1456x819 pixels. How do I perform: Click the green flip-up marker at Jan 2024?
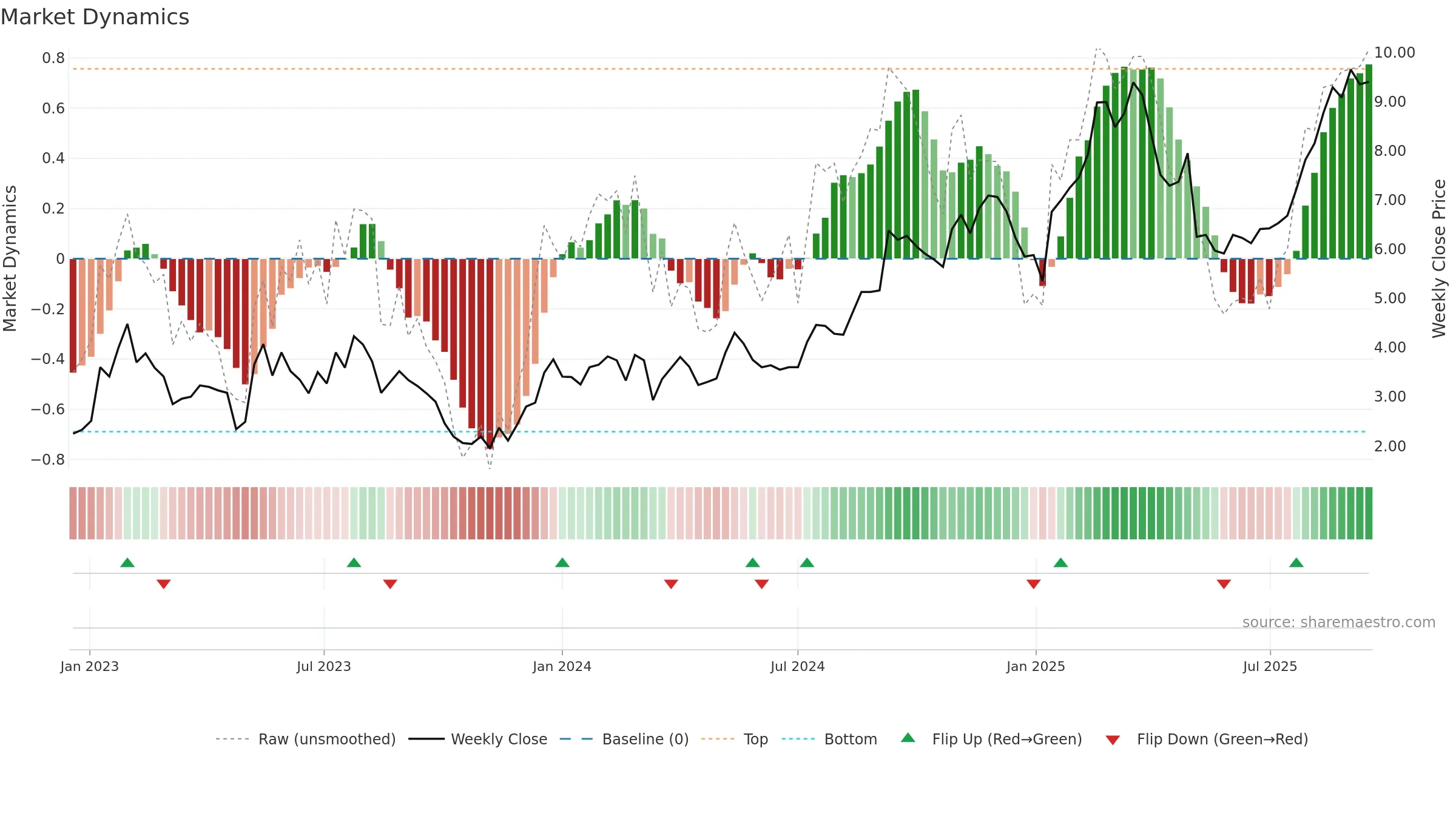(x=562, y=562)
